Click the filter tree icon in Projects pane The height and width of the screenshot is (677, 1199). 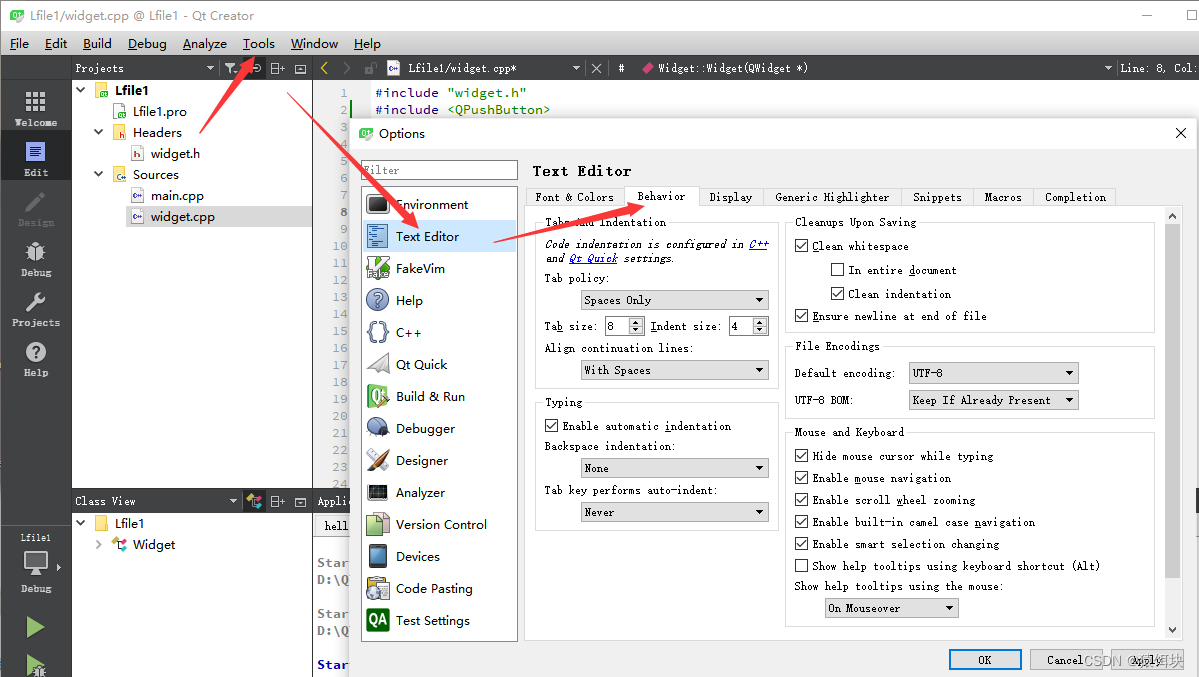(230, 68)
